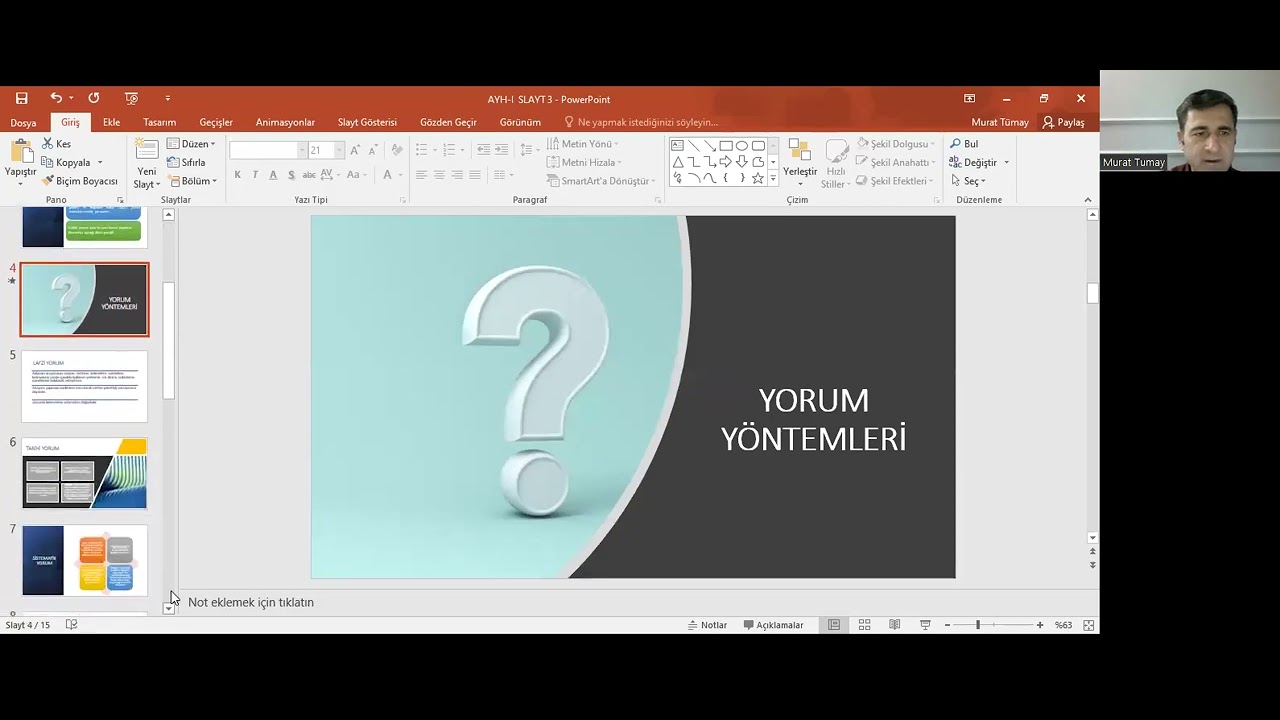1280x720 pixels.
Task: Click the Yapıştır (Paste) icon
Action: [x=21, y=152]
